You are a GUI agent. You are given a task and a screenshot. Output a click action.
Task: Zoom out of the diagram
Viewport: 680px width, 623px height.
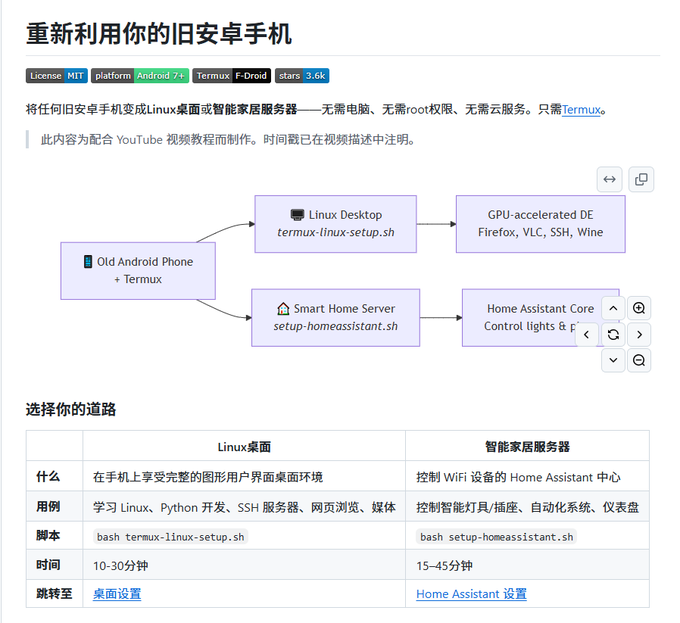[x=639, y=360]
